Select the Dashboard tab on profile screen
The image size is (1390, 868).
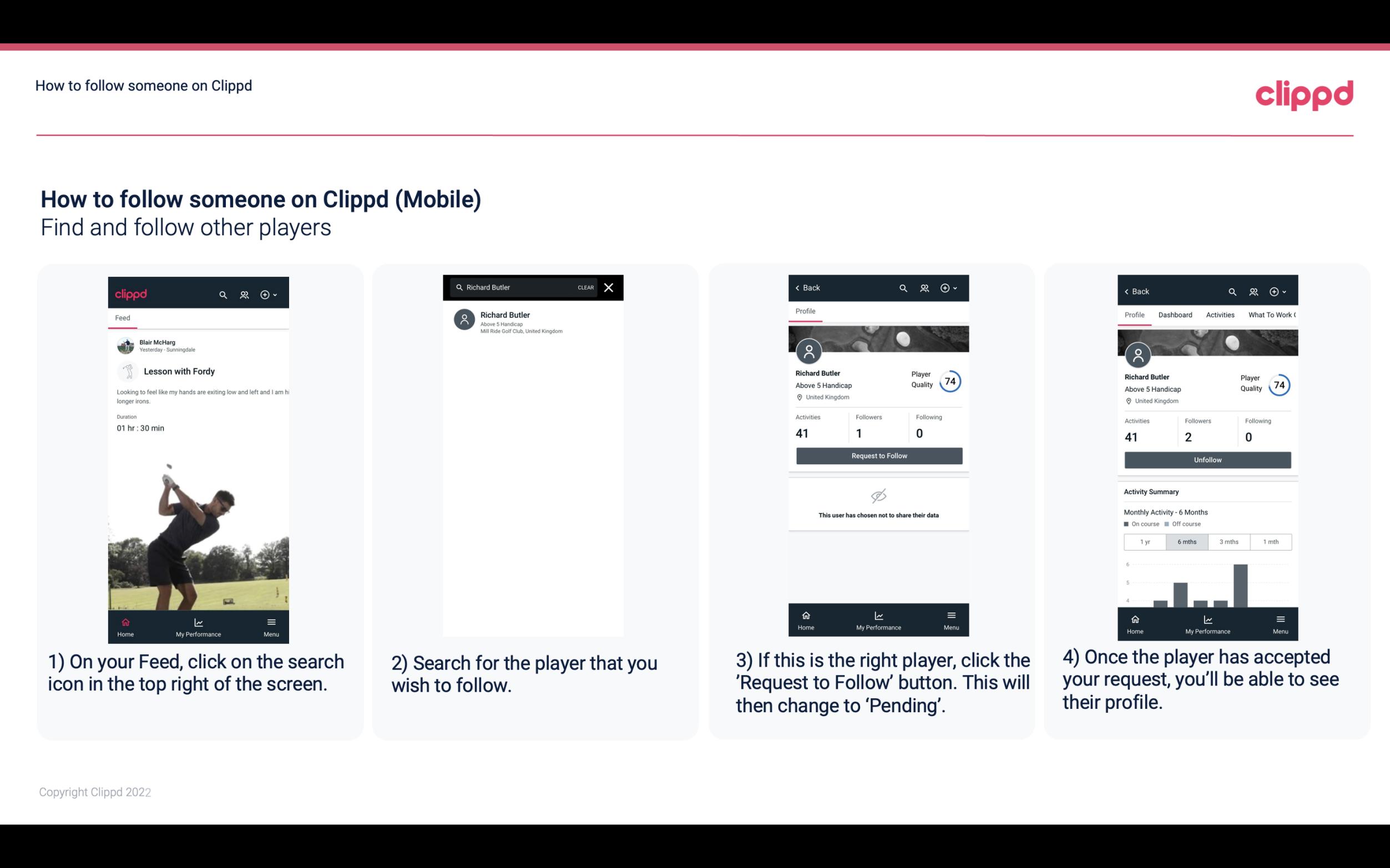(1175, 315)
